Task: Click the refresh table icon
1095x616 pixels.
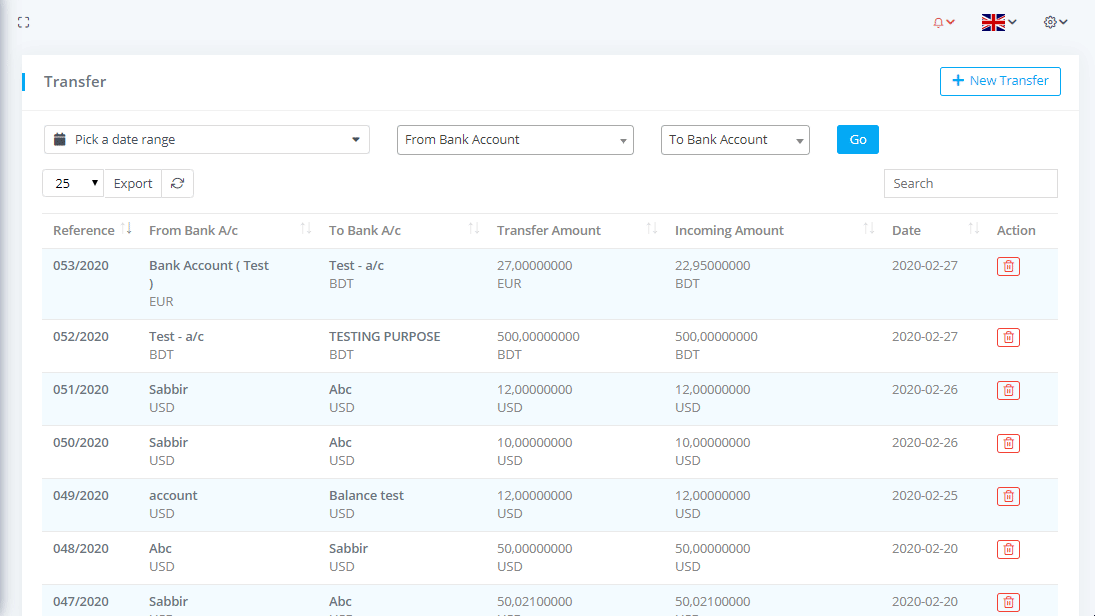Action: [x=178, y=184]
